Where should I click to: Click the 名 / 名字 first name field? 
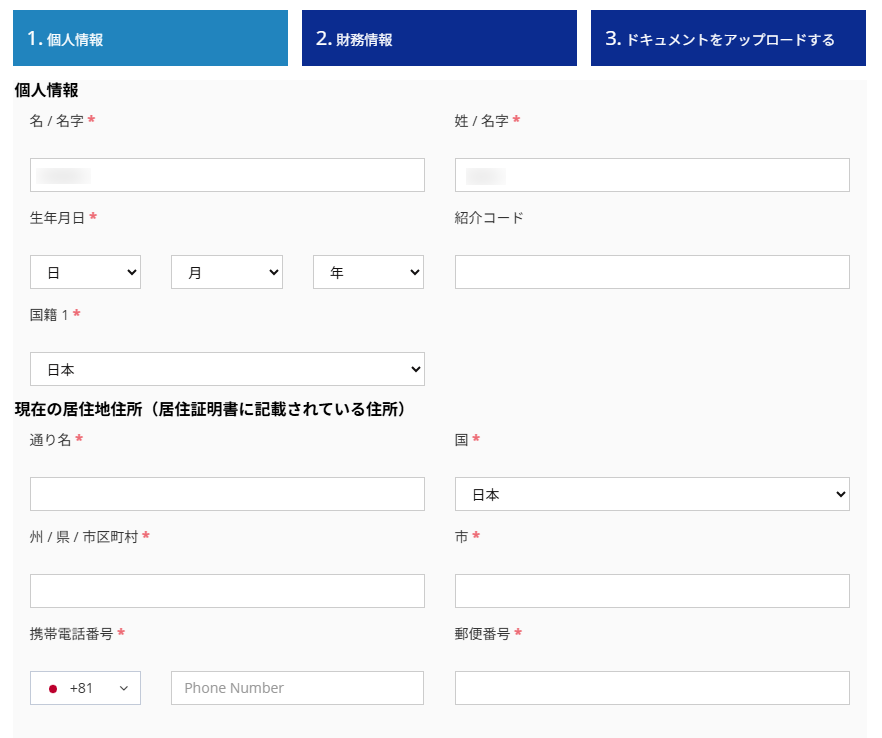coord(227,175)
